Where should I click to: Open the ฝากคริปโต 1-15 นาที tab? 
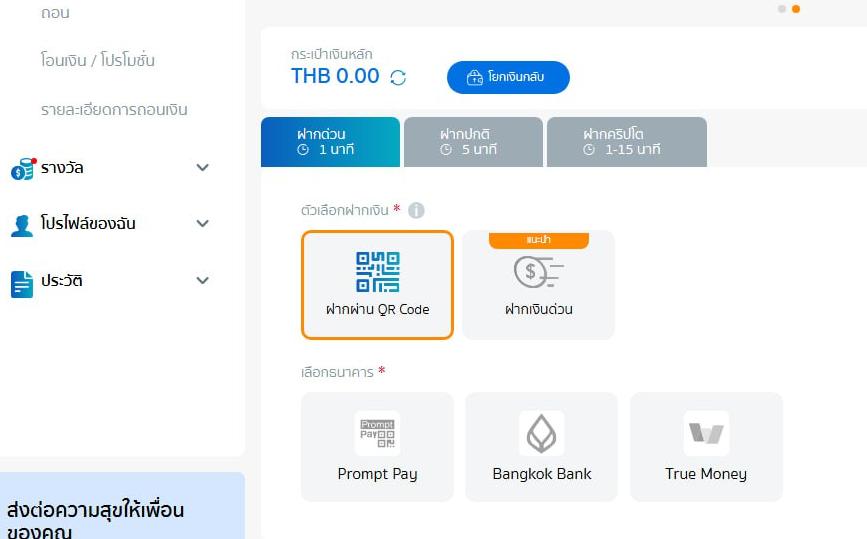click(x=626, y=142)
